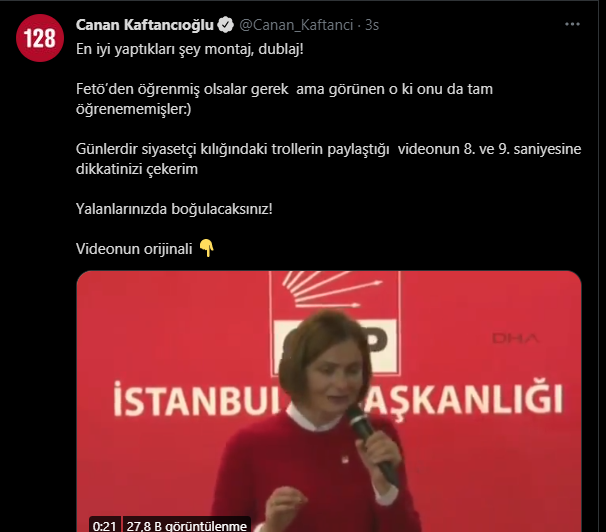Play the embedded CHP speech video
Image resolution: width=606 pixels, height=532 pixels.
[329, 401]
